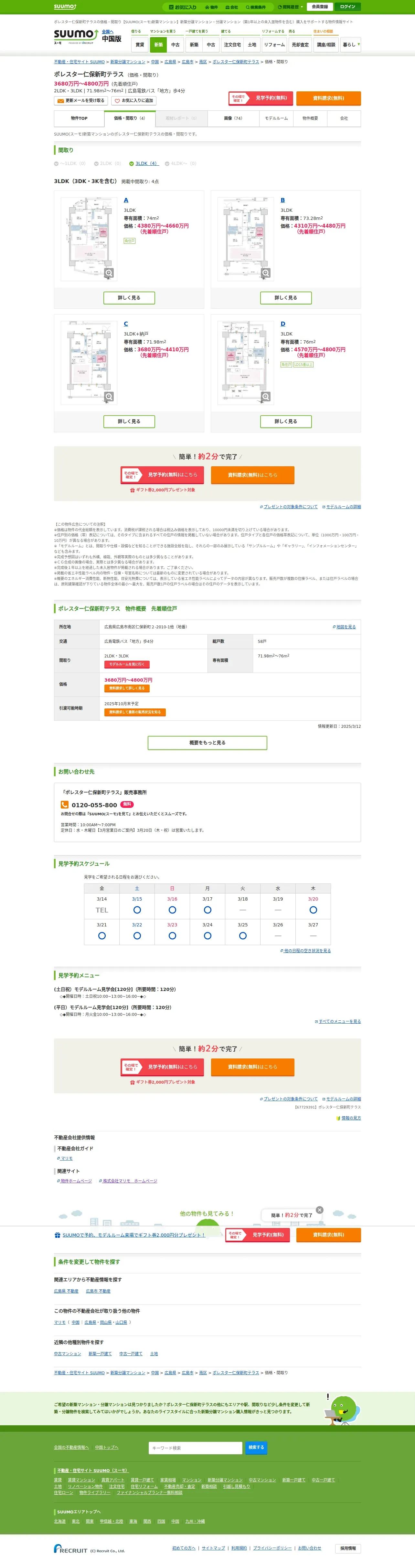Switch to the 会社 tab

pos(344,118)
